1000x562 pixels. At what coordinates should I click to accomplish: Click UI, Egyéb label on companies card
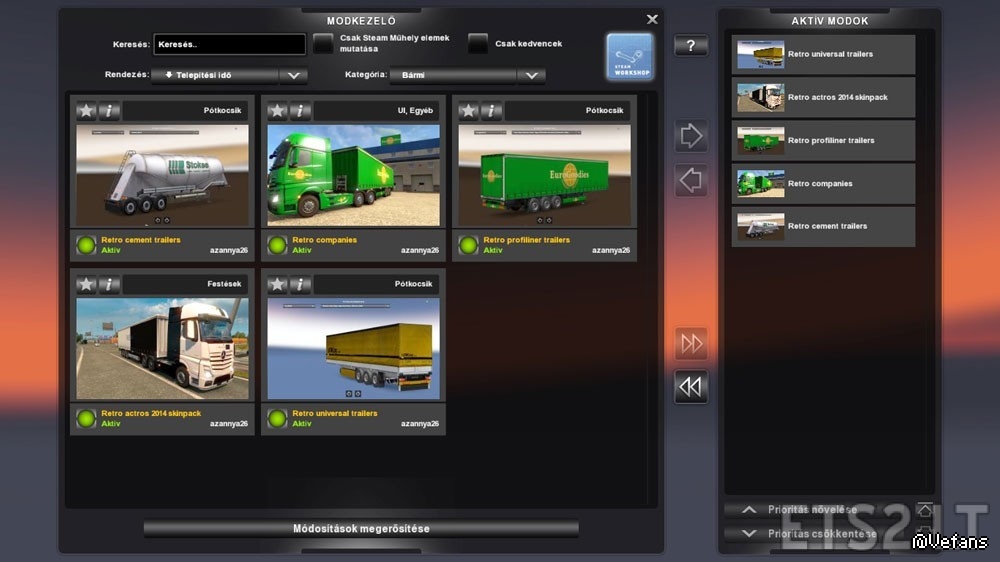[415, 110]
